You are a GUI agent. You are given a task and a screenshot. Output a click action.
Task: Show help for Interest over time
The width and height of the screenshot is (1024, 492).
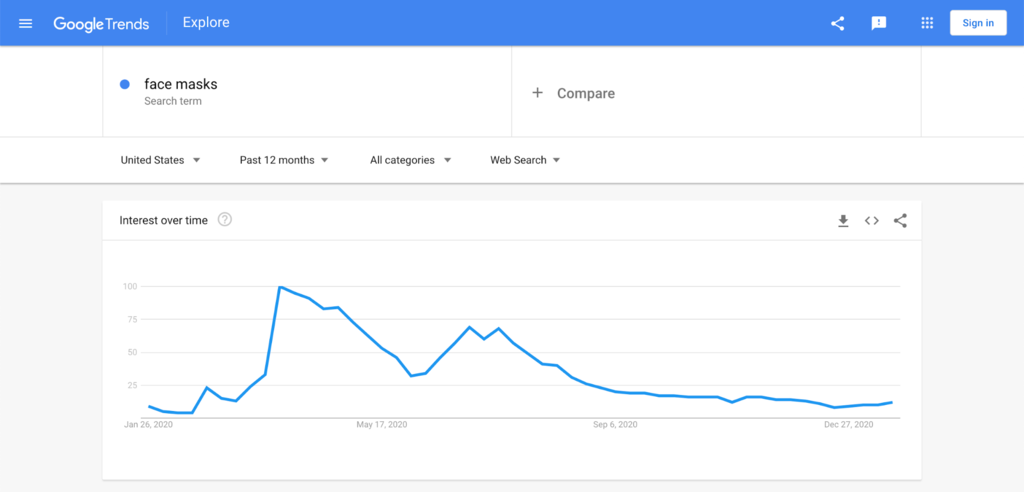tap(225, 220)
